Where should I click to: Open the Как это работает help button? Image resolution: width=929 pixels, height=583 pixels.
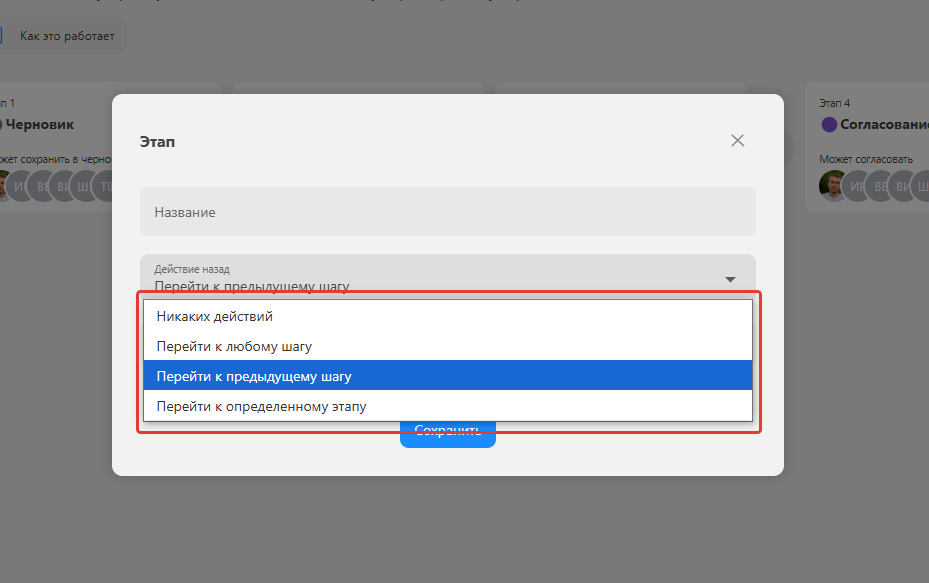(x=66, y=36)
